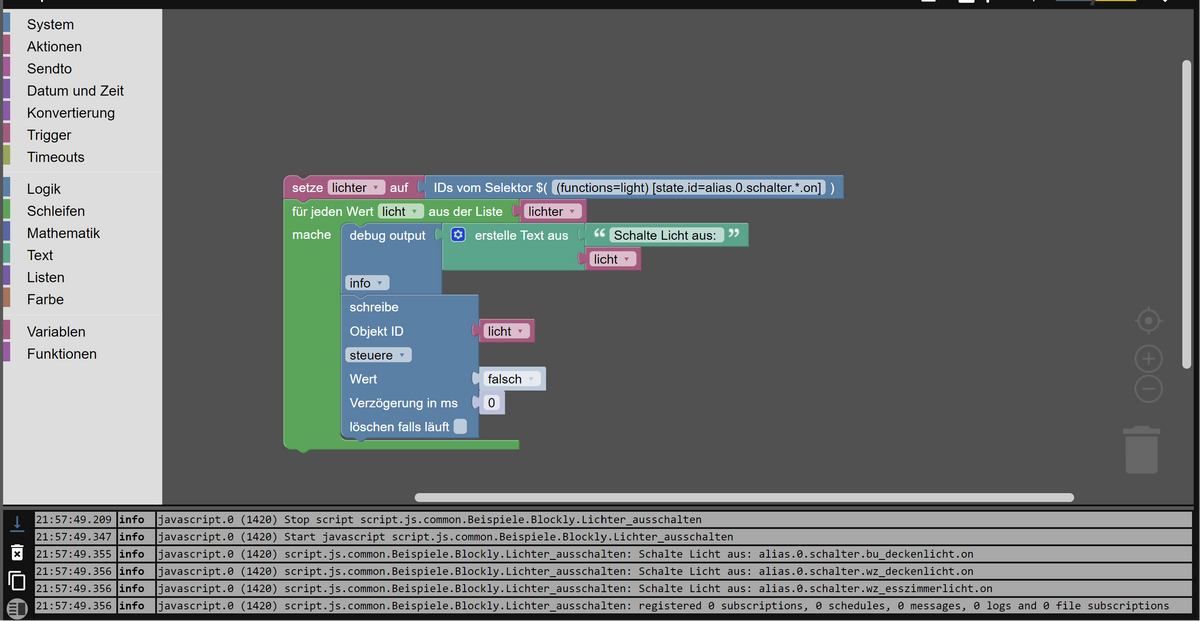Edit the selector field '(functions=light) [state.id=...'

click(x=688, y=187)
